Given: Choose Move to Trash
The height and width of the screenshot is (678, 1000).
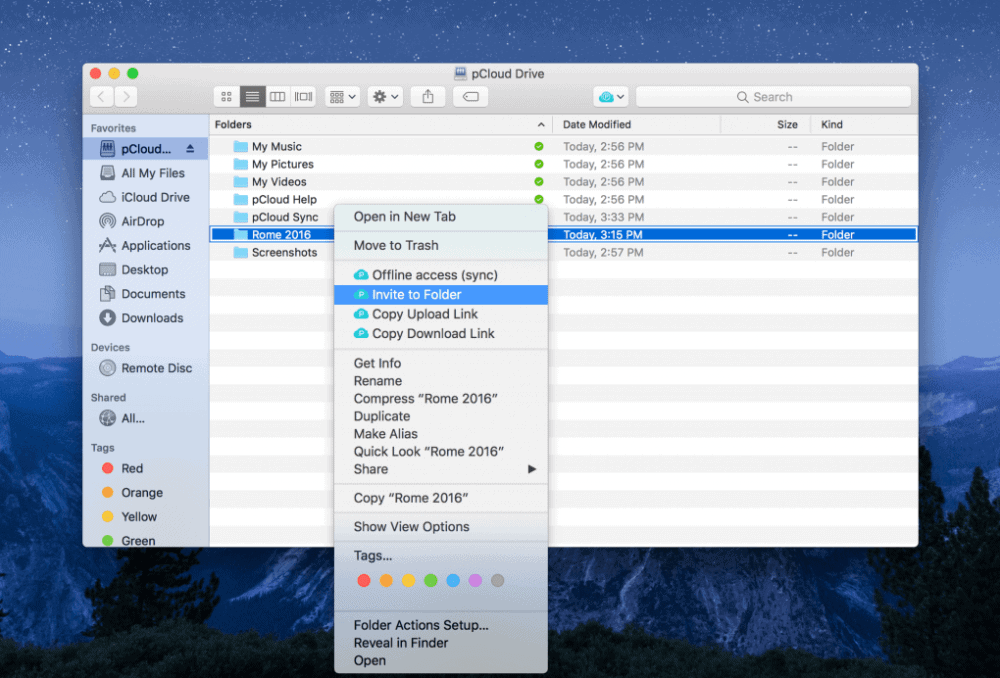Looking at the screenshot, I should [x=441, y=246].
